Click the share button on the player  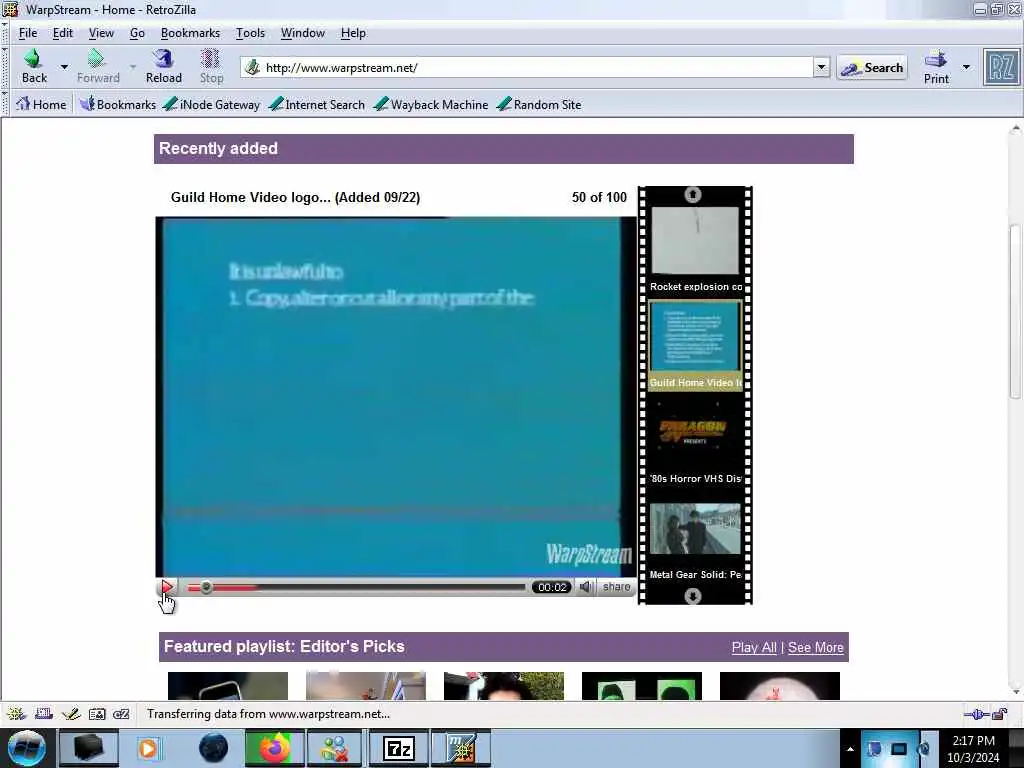616,586
